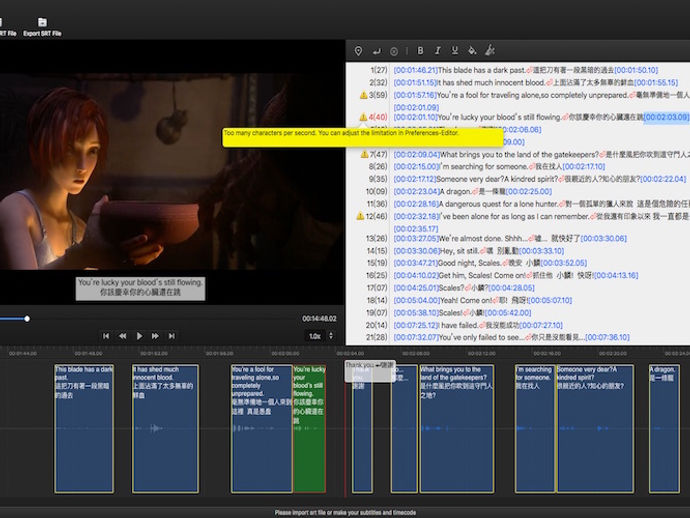Select text 'I have failed.' on line 20
Screen dimensions: 690x518
pos(459,325)
